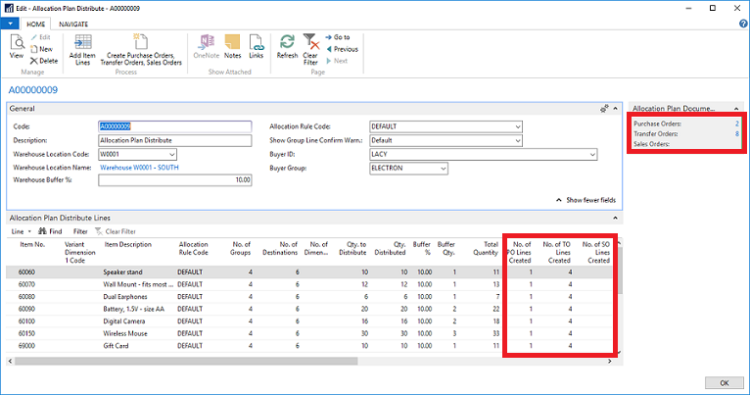Click the Edit ribbon action
Viewport: 750px width, 395px height.
(x=41, y=37)
